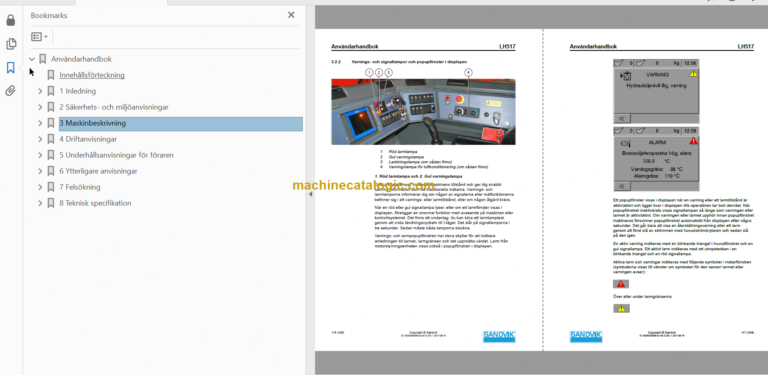Screen dimensions: 768x375
Task: Click bookmark icon beside 1 Inledning
Action: (x=51, y=91)
